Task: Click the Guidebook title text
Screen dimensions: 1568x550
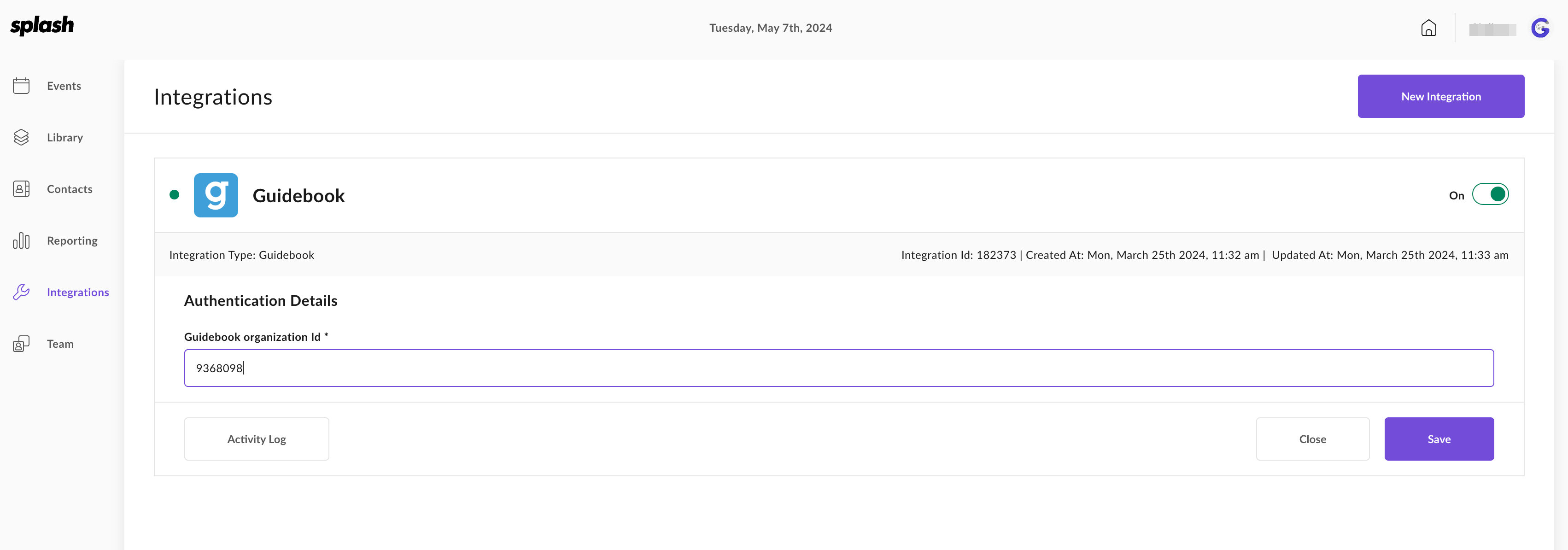Action: 299,195
